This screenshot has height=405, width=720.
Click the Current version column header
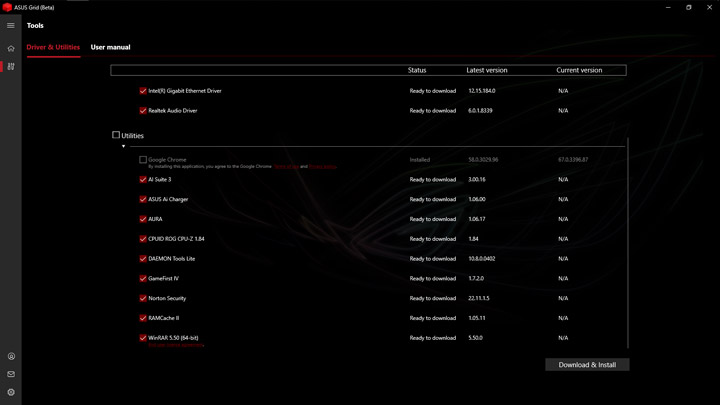[x=579, y=70]
